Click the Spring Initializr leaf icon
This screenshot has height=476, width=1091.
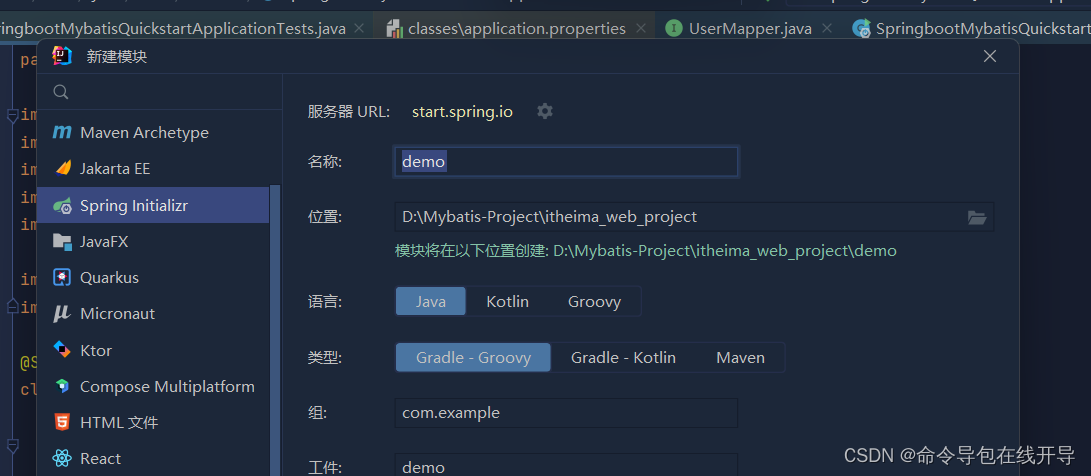[63, 205]
